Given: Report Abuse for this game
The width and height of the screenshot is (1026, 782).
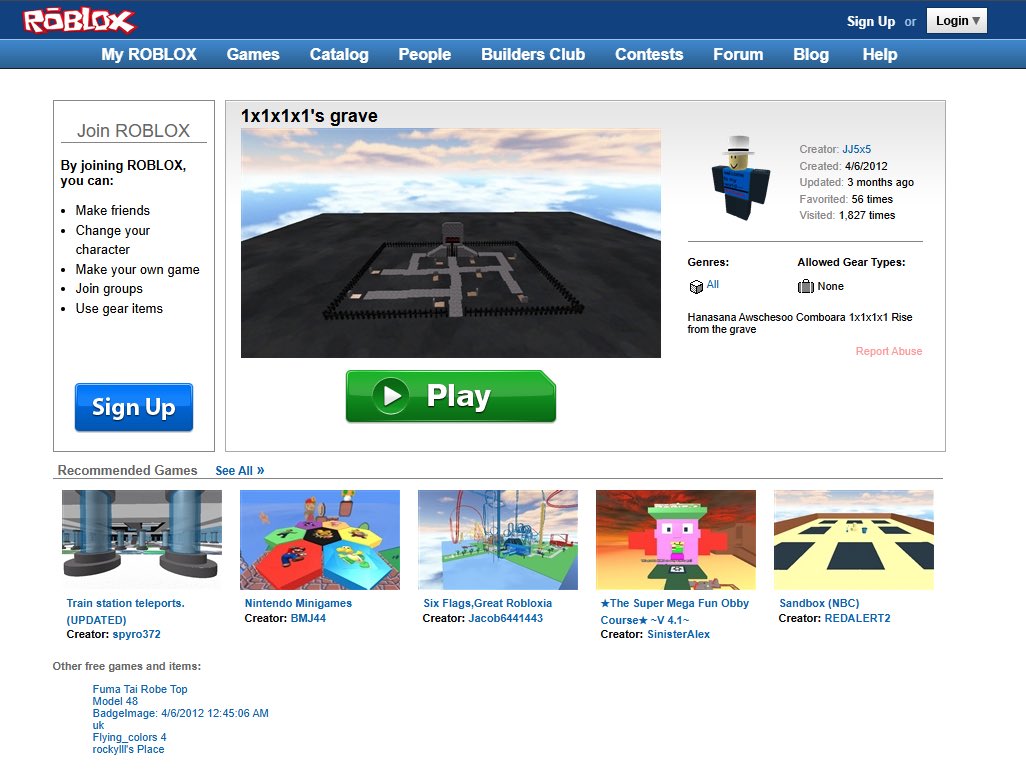Looking at the screenshot, I should (x=889, y=351).
